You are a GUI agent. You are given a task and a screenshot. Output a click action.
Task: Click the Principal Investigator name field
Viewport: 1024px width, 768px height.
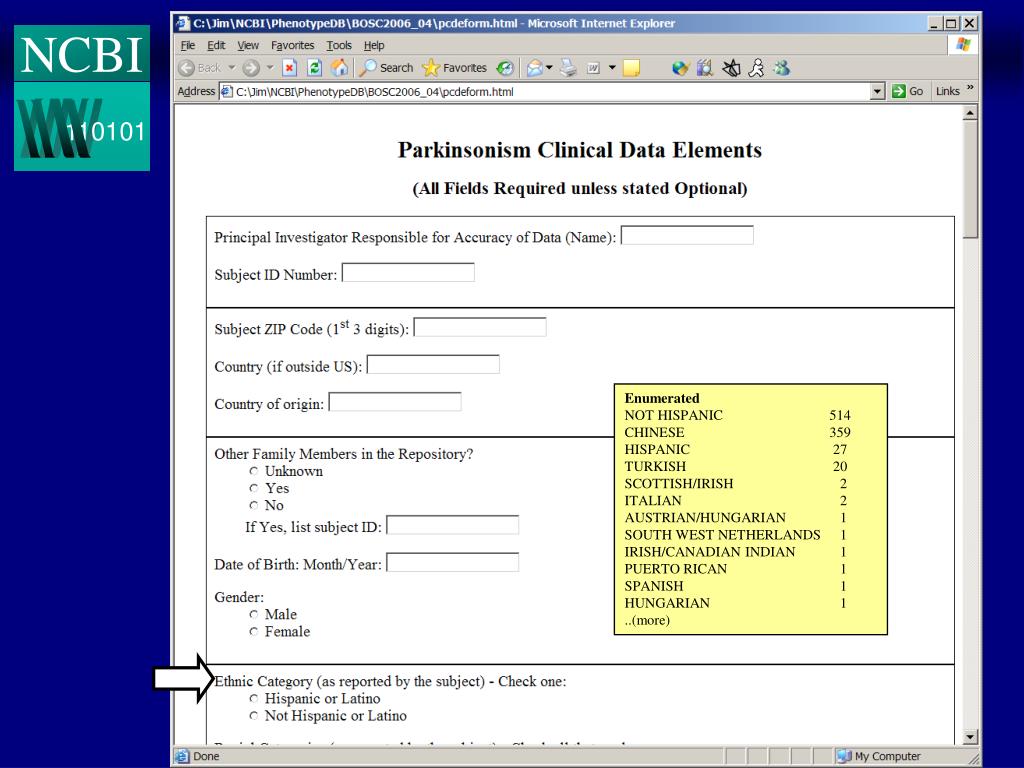(x=687, y=235)
